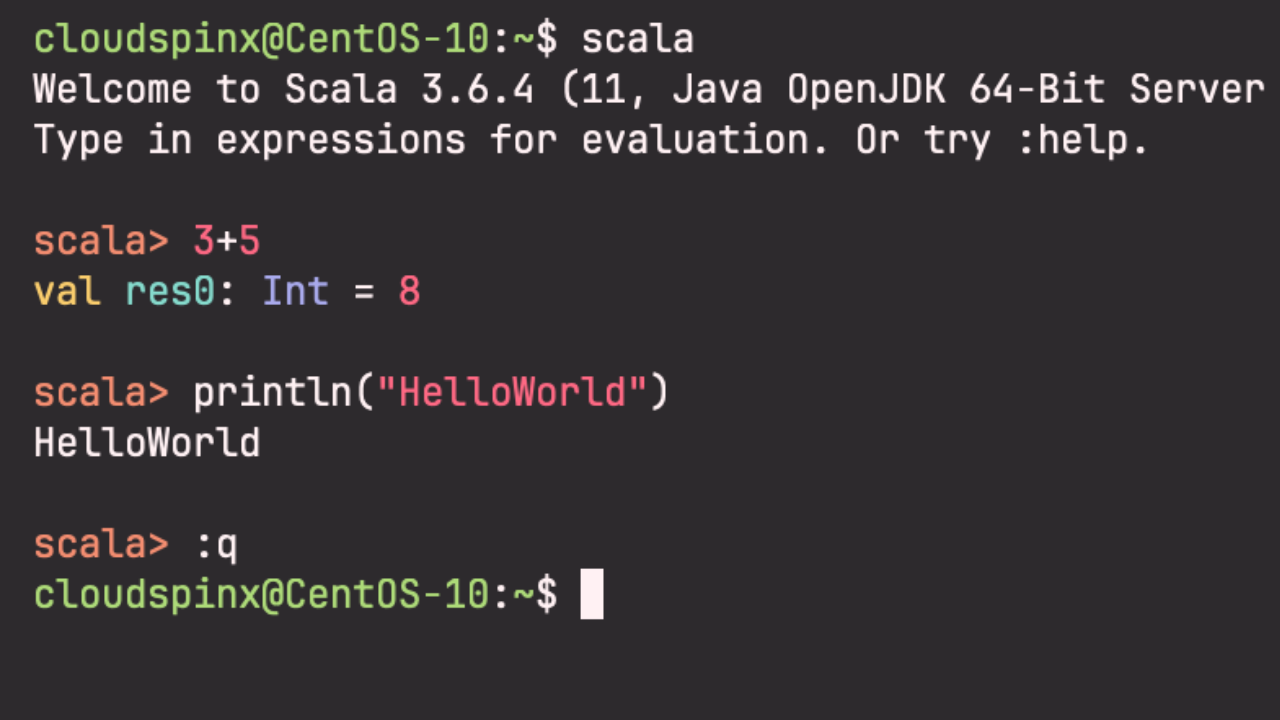Click 'Java OpenJDK 64-Bit Server' text
Image resolution: width=1280 pixels, height=720 pixels.
coord(968,89)
